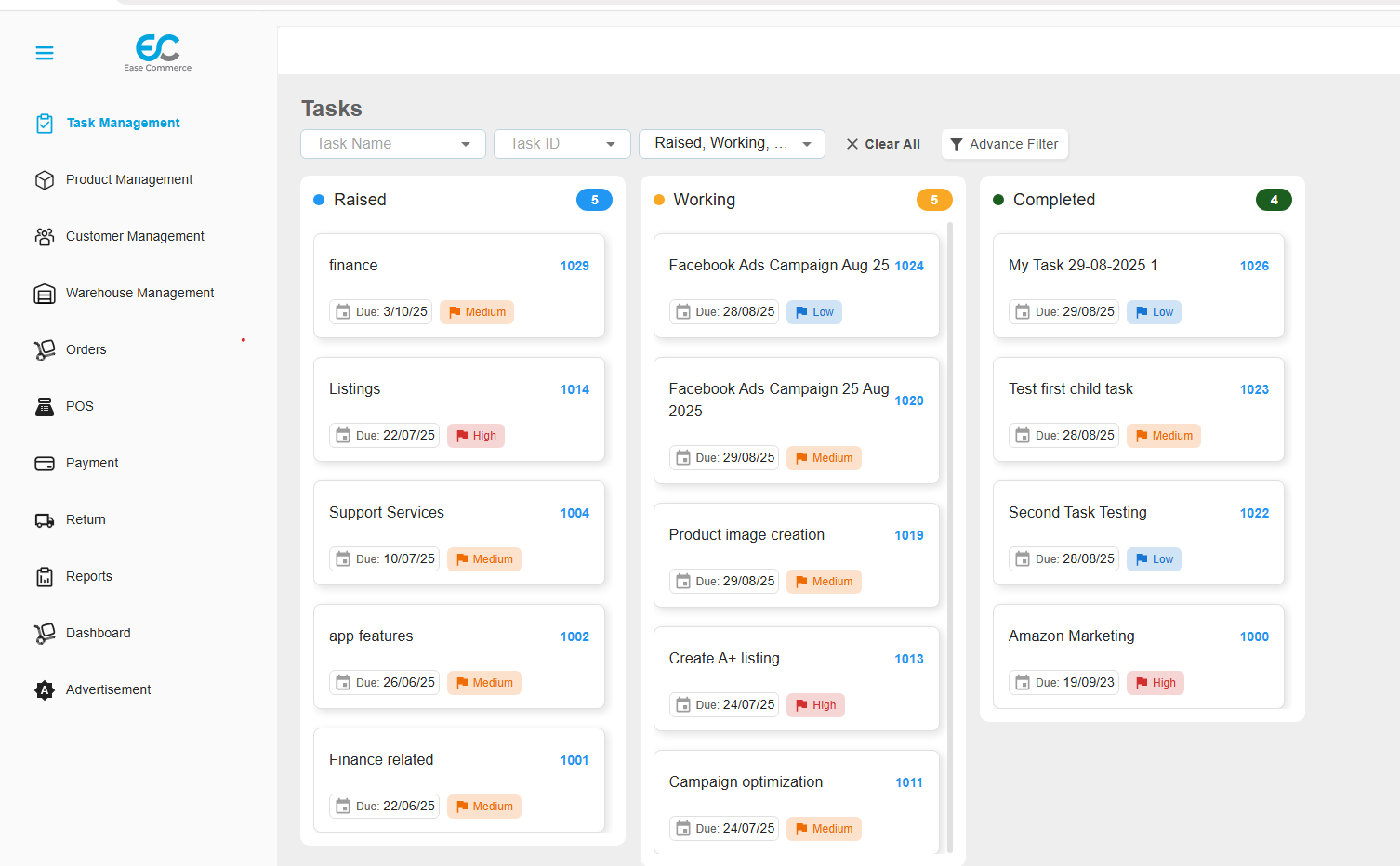Image resolution: width=1400 pixels, height=866 pixels.
Task: Select the Return sidebar icon
Action: [45, 519]
